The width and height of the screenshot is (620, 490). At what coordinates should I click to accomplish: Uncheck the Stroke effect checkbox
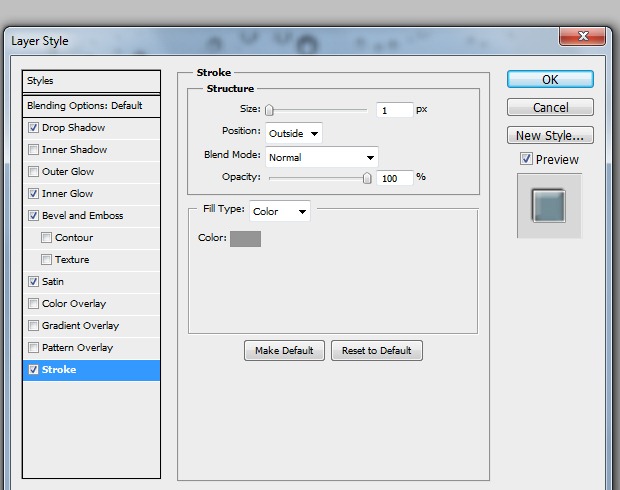click(x=34, y=369)
